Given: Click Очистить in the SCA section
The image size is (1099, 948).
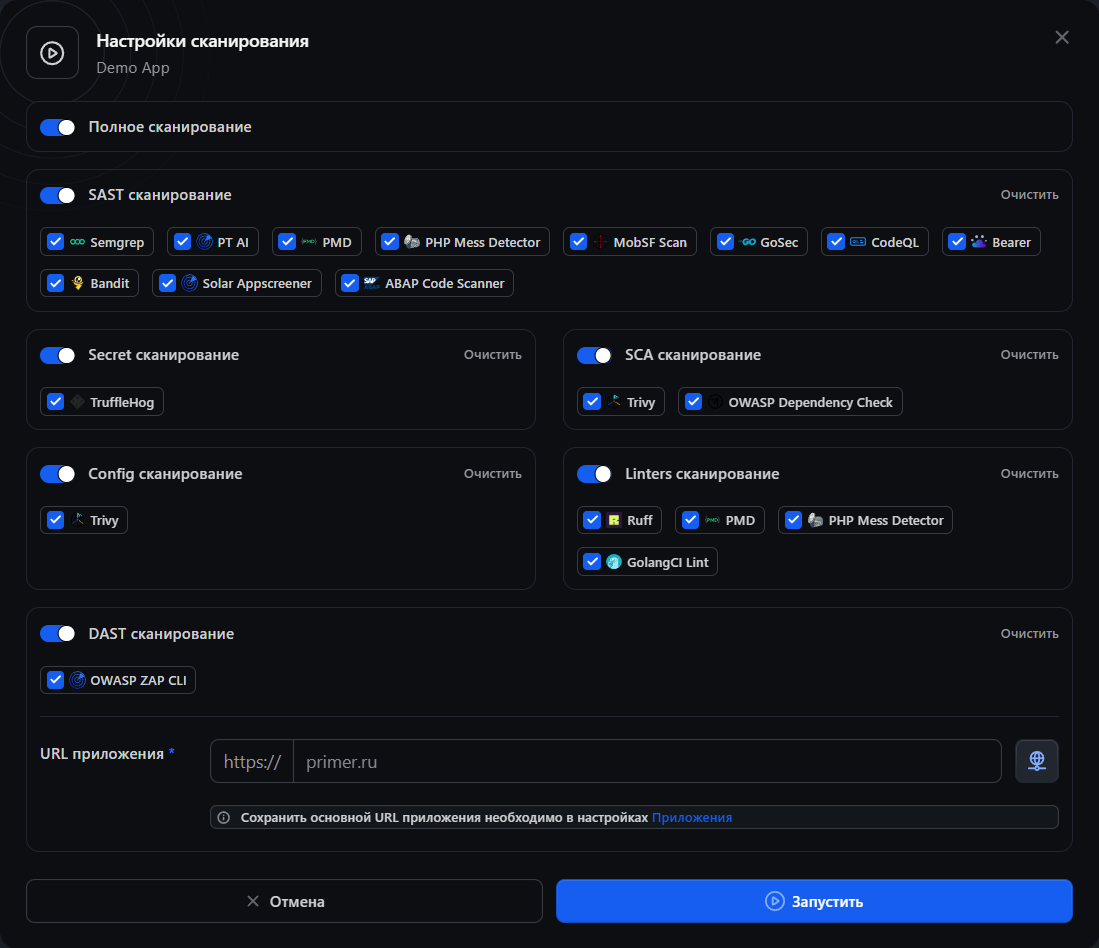Looking at the screenshot, I should coord(1029,355).
